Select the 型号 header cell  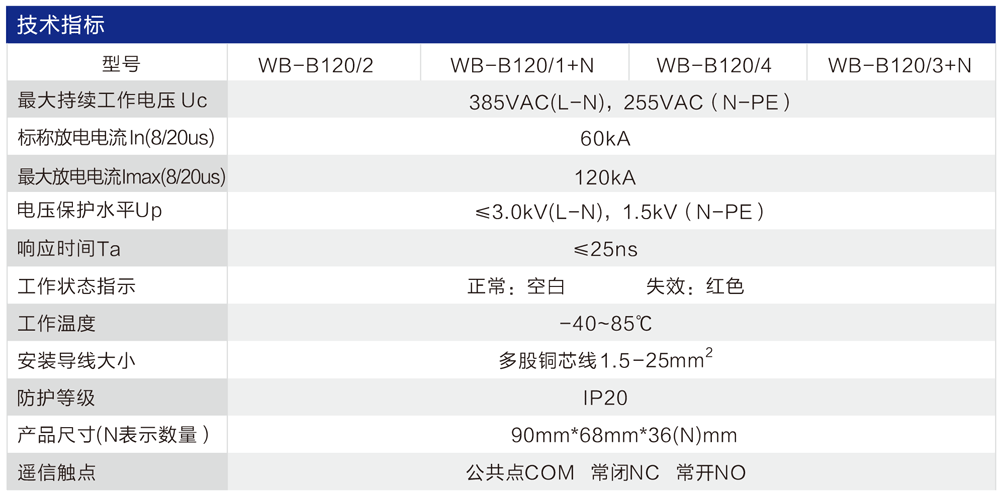coord(117,66)
